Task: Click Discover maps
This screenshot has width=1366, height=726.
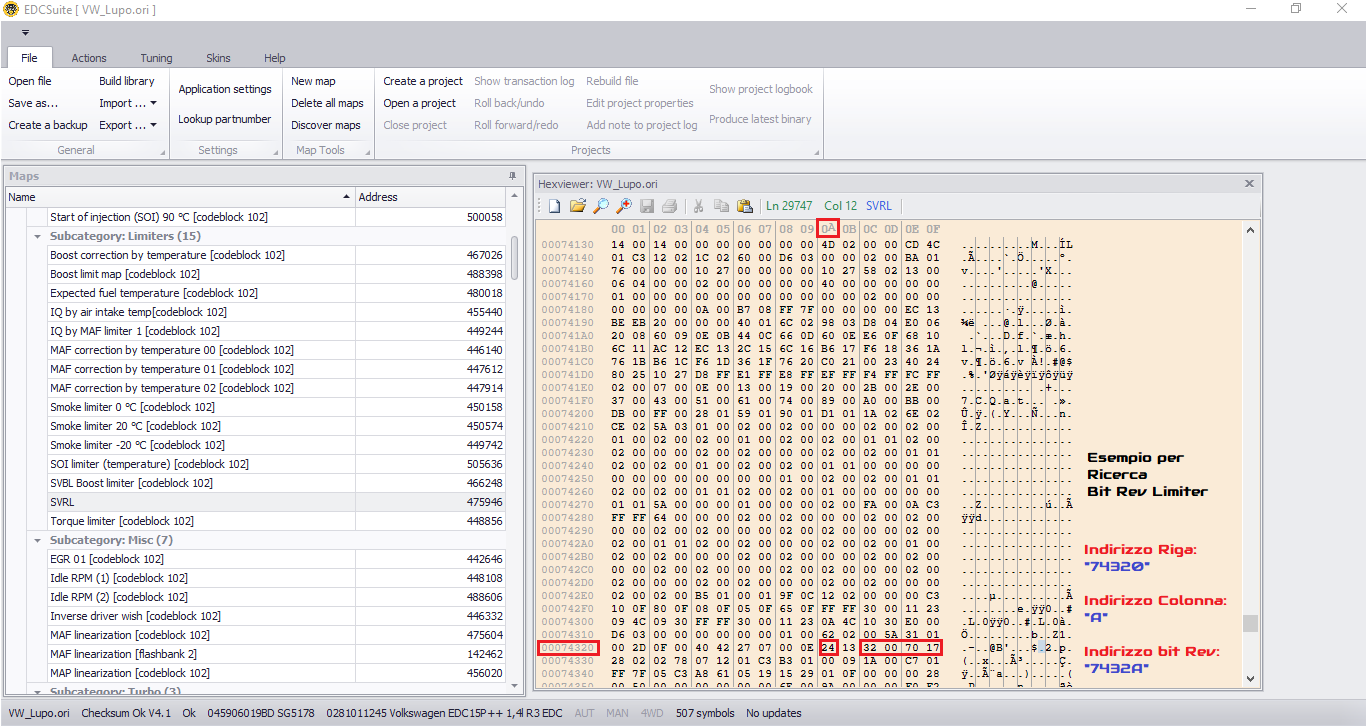Action: (326, 125)
